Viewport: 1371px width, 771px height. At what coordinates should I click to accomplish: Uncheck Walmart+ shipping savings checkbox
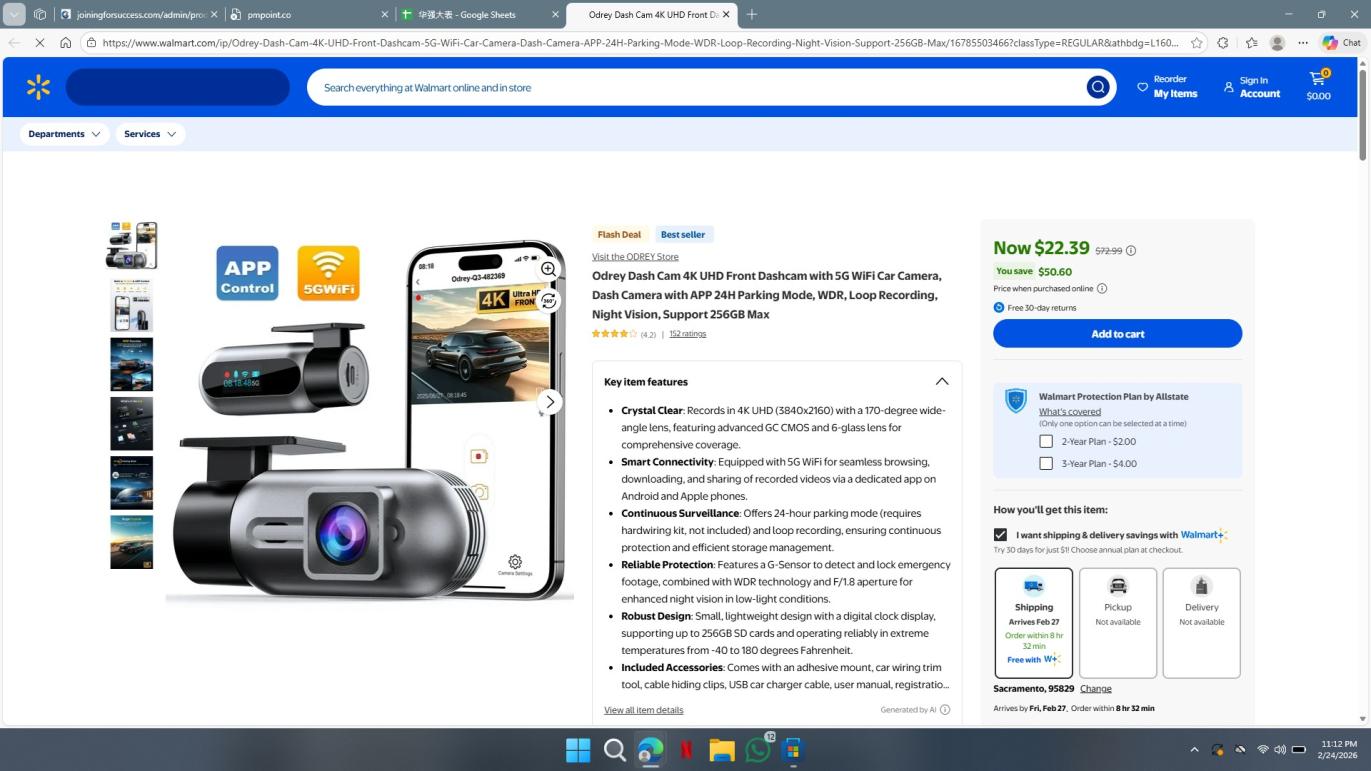tap(1000, 535)
